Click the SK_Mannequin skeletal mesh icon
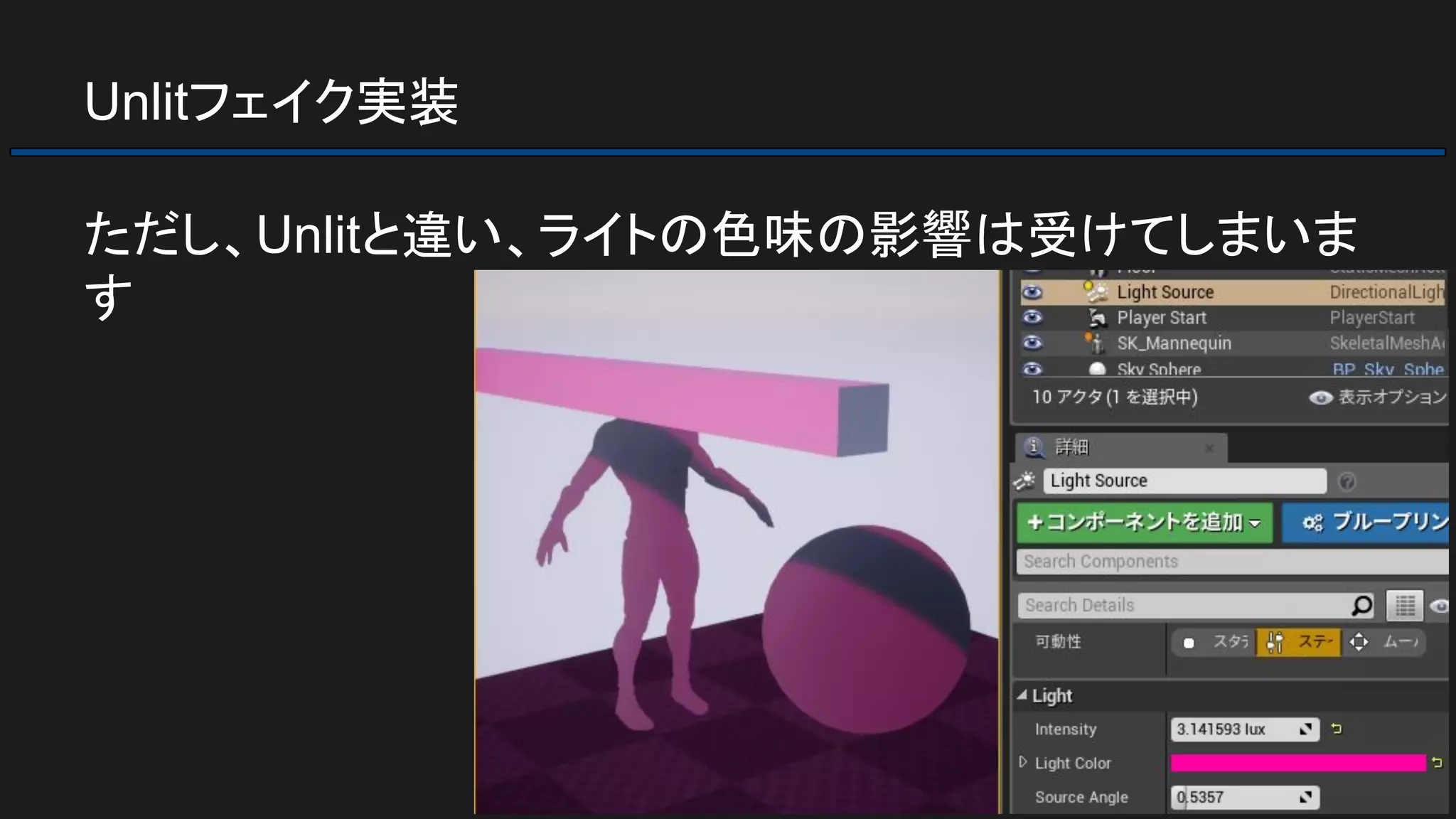 pyautogui.click(x=1096, y=343)
